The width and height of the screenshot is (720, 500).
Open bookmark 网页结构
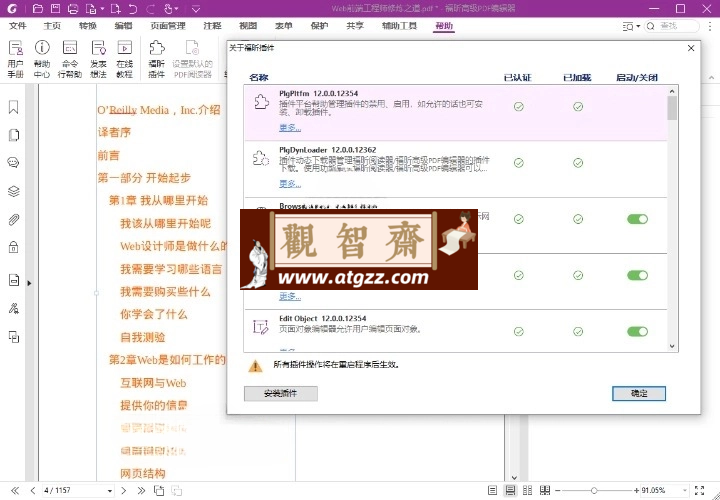pos(142,473)
